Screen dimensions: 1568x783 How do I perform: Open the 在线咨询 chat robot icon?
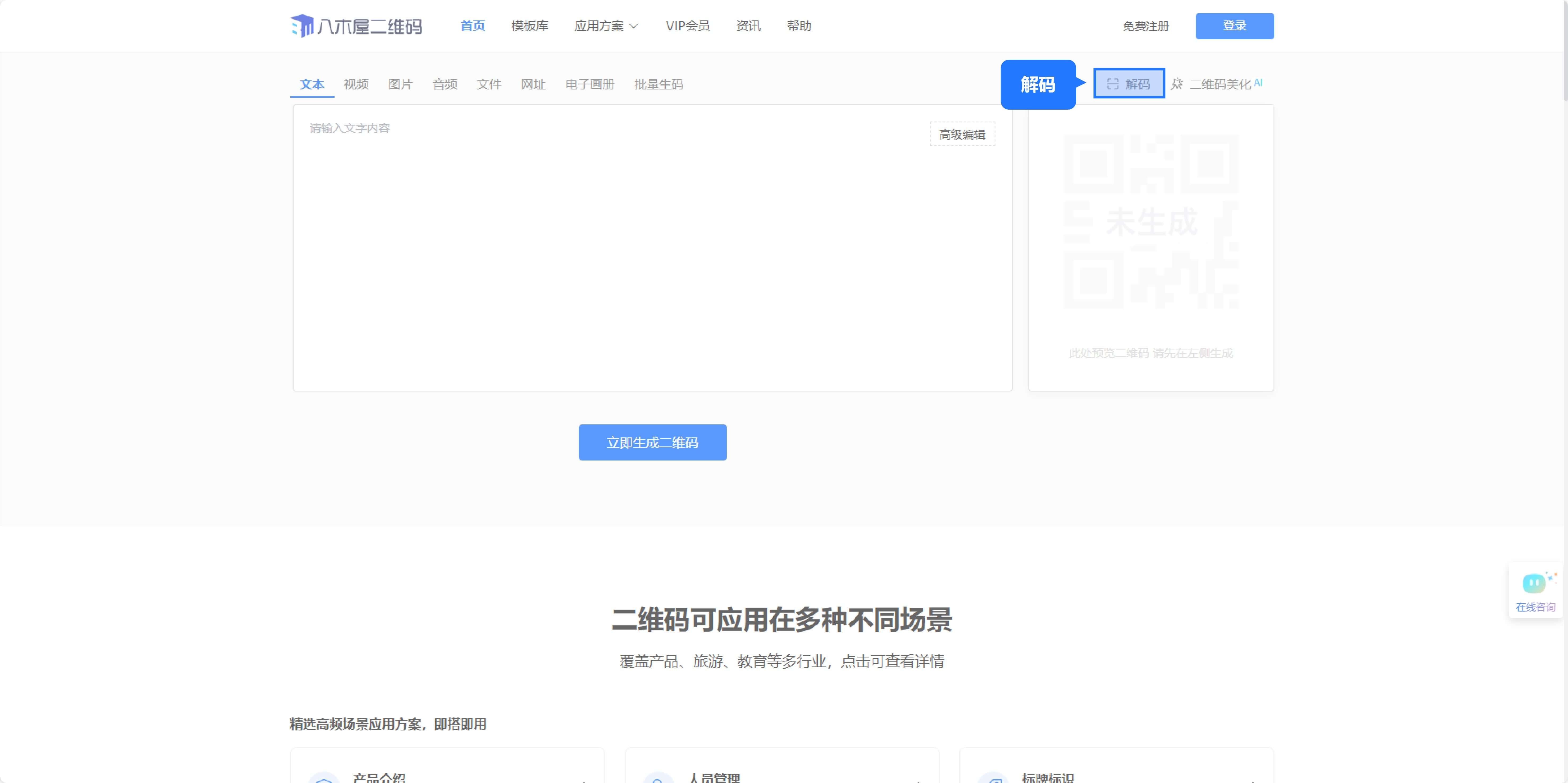pos(1535,584)
